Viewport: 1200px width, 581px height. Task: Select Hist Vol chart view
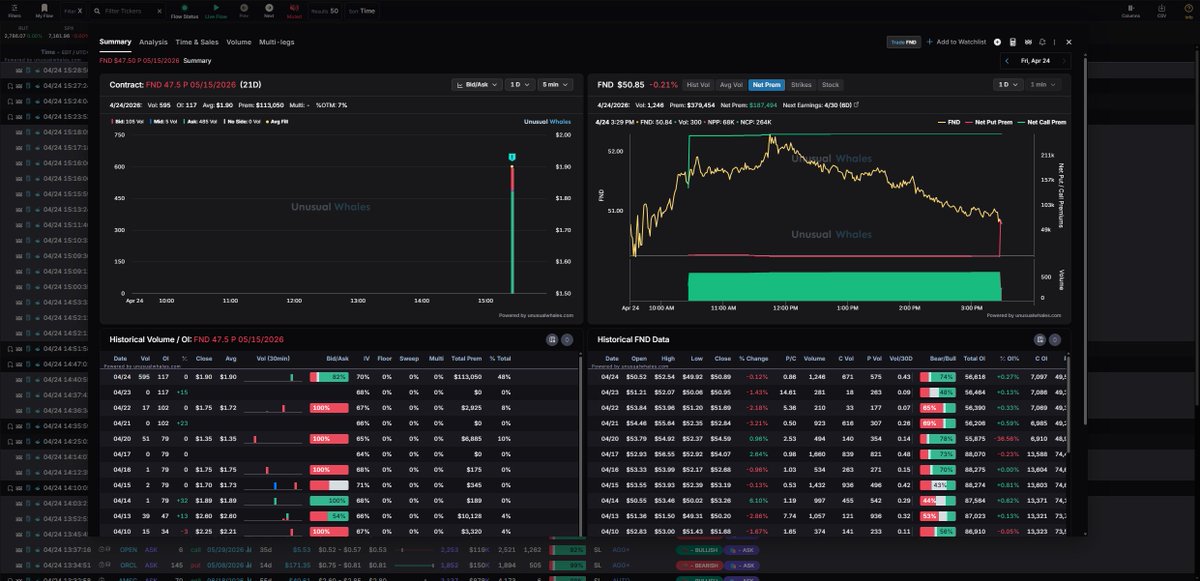tap(698, 85)
